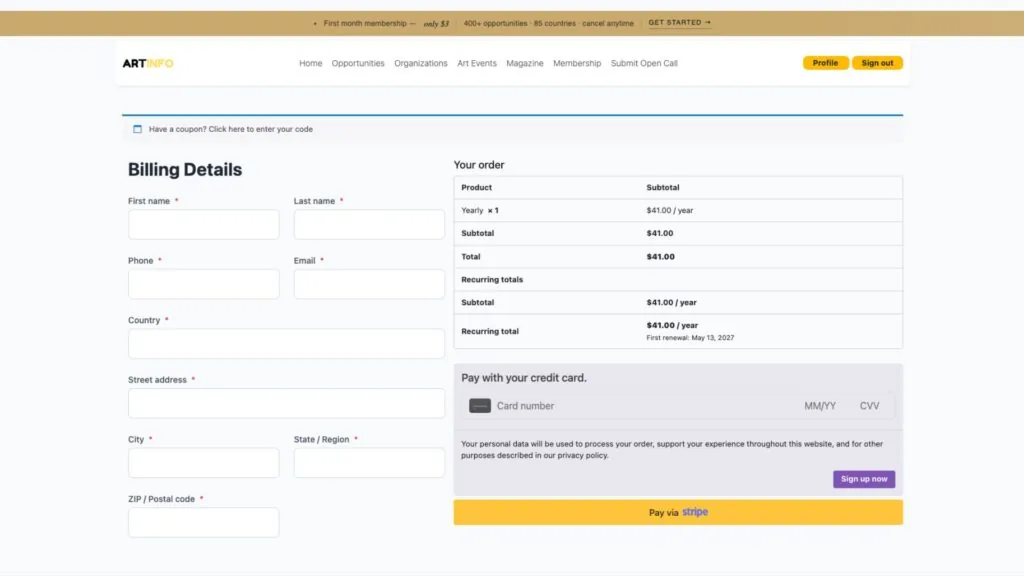
Task: Focus the Last name field
Action: coord(369,225)
